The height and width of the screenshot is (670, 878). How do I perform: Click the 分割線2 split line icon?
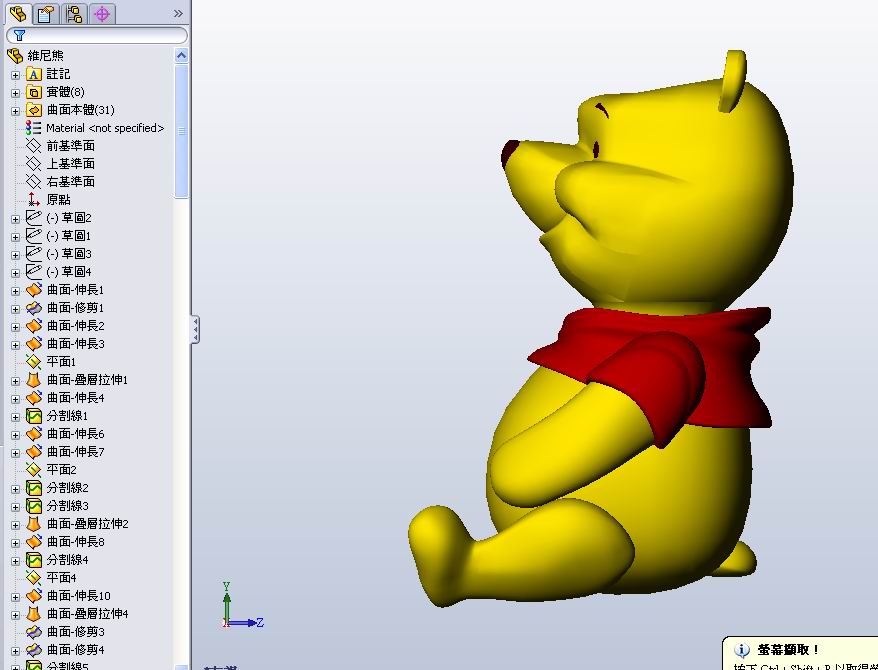(34, 488)
